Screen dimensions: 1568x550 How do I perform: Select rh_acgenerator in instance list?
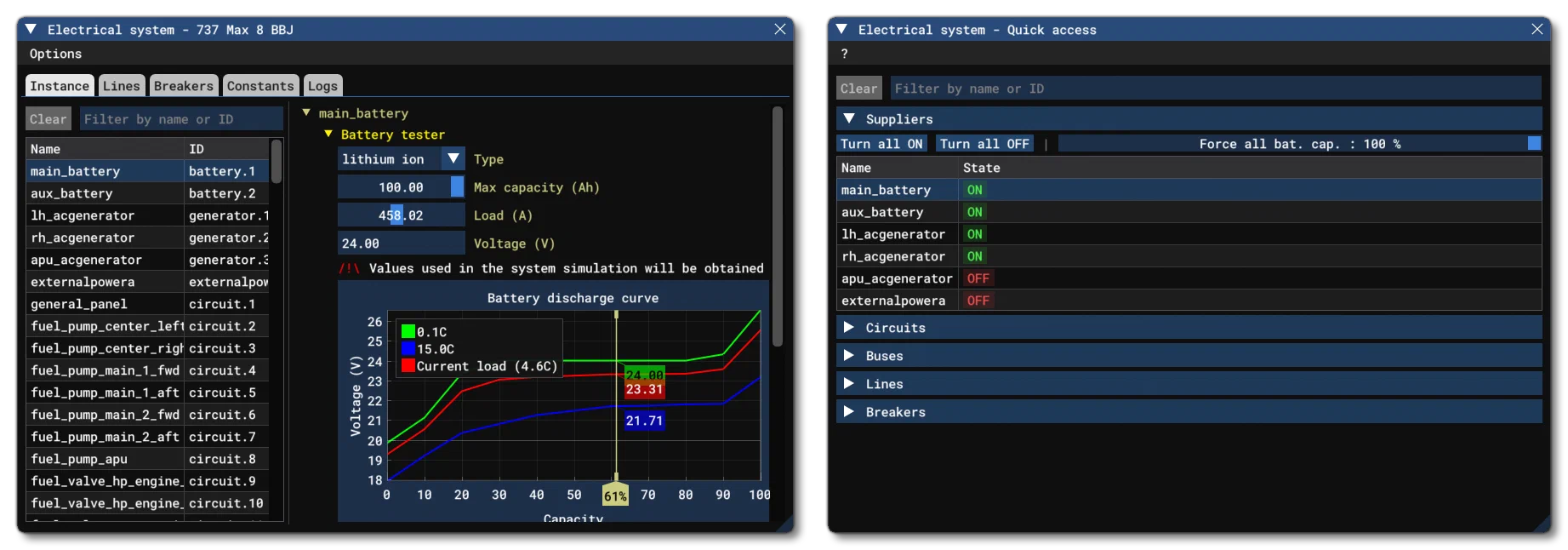click(x=148, y=238)
